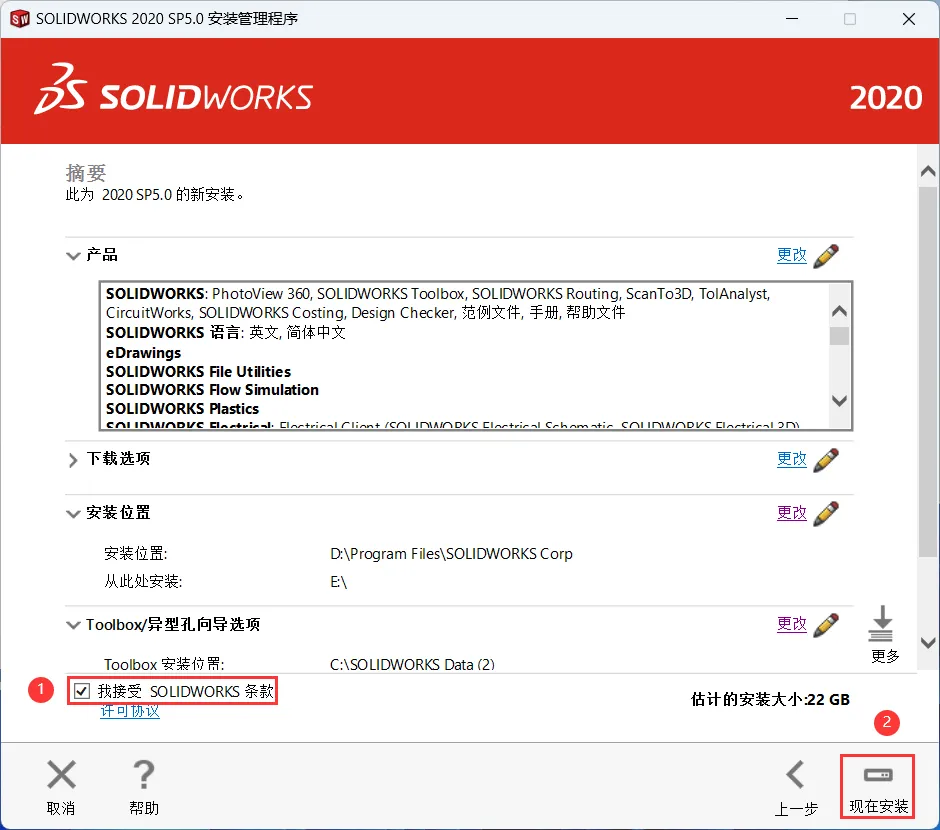
Task: Click 更改 link for 安装位置
Action: (792, 512)
